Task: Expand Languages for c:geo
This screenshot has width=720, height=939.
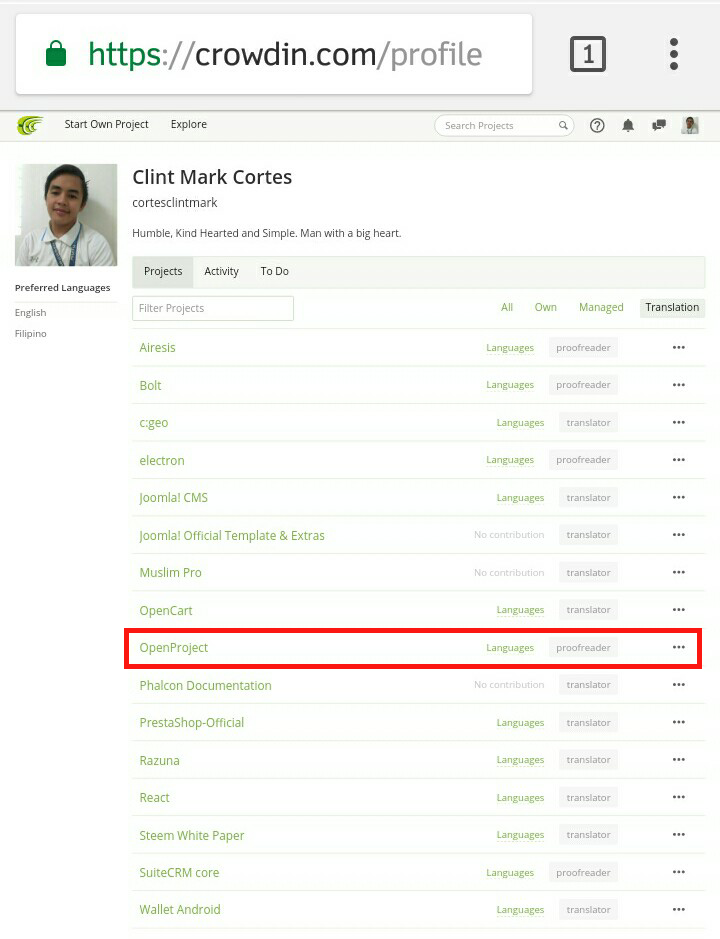Action: [x=520, y=423]
